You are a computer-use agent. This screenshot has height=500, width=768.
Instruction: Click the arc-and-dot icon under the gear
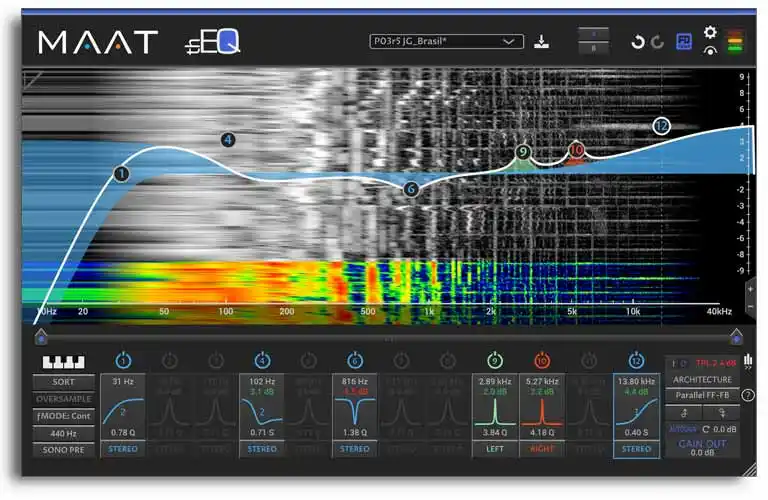click(x=710, y=50)
